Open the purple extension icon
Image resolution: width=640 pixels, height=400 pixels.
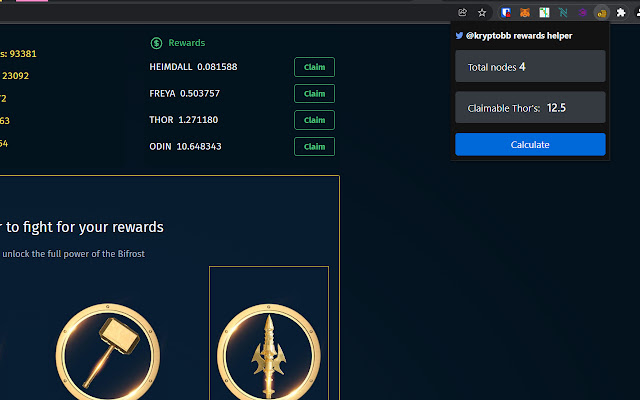coord(582,13)
